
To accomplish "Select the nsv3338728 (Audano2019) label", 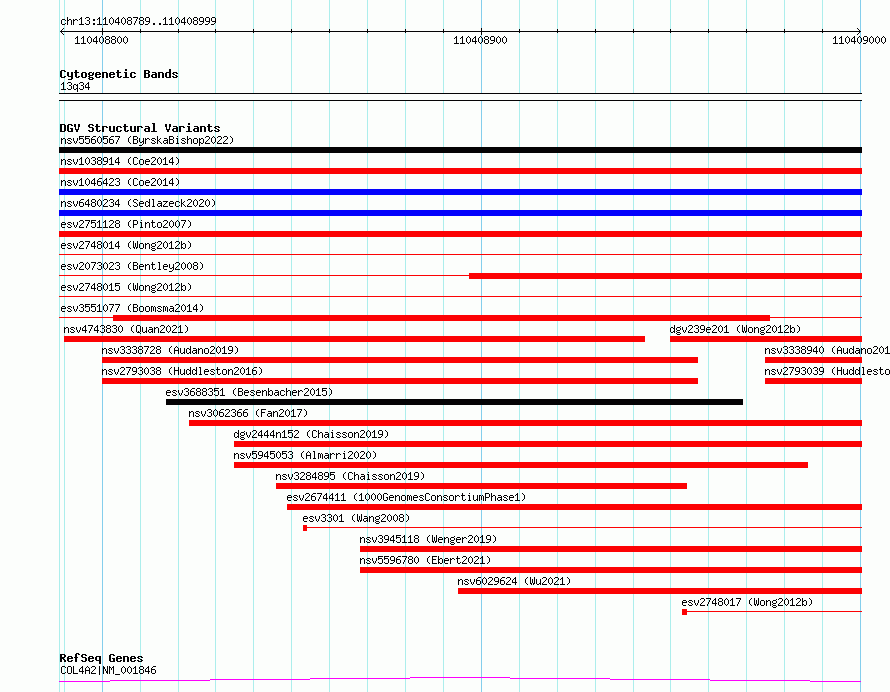I will pos(170,350).
